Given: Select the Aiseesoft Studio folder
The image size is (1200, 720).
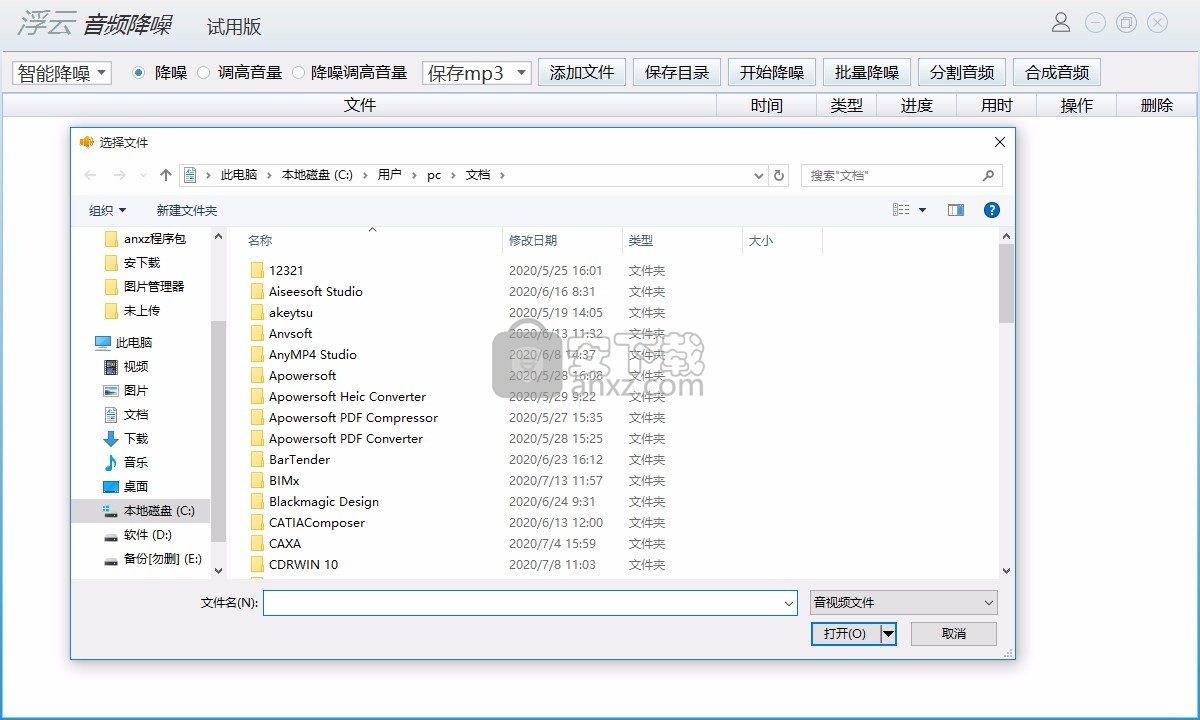Looking at the screenshot, I should (315, 291).
